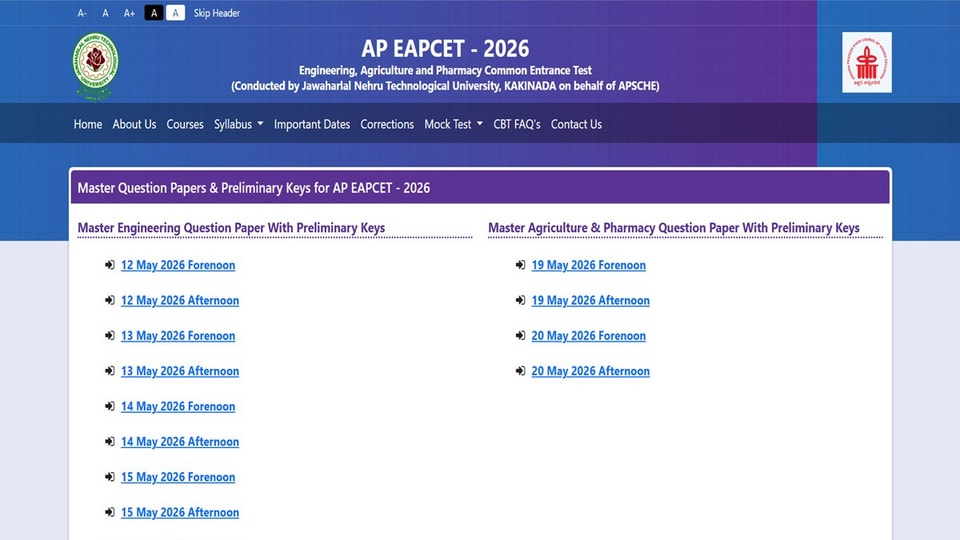Click arrow icon beside 20 May 2026 Afternoon
Viewport: 960px width, 540px height.
[520, 371]
